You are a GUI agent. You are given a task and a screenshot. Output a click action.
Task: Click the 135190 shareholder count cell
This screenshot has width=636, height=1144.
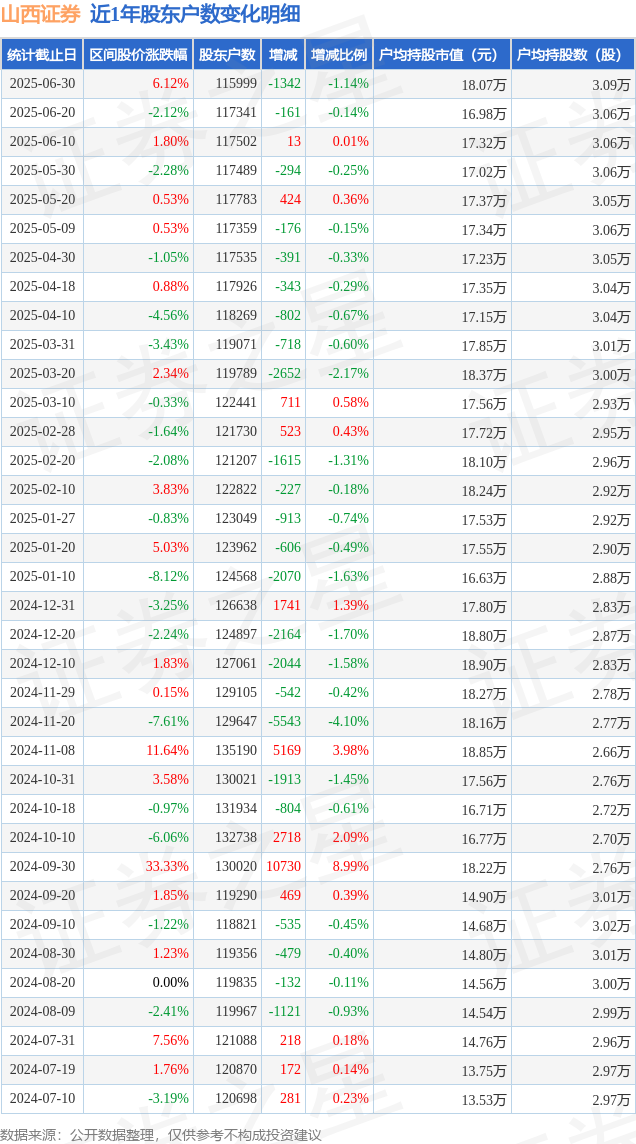pos(228,750)
